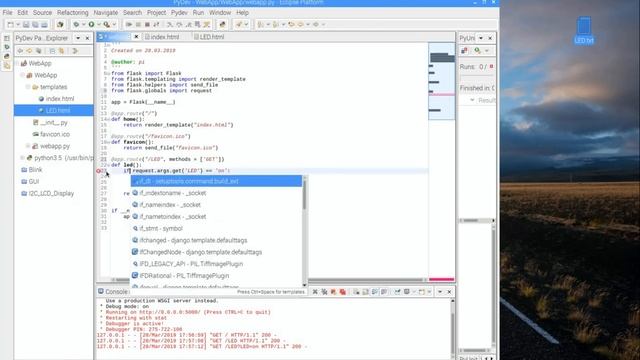640x360 pixels.
Task: Click the Save toolbar icon
Action: coord(26,24)
